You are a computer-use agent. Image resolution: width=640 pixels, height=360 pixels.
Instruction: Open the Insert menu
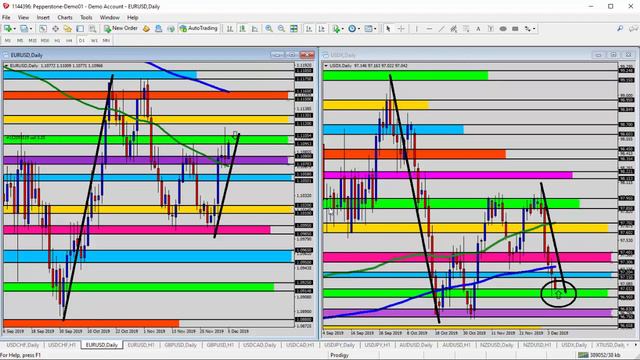(x=43, y=18)
